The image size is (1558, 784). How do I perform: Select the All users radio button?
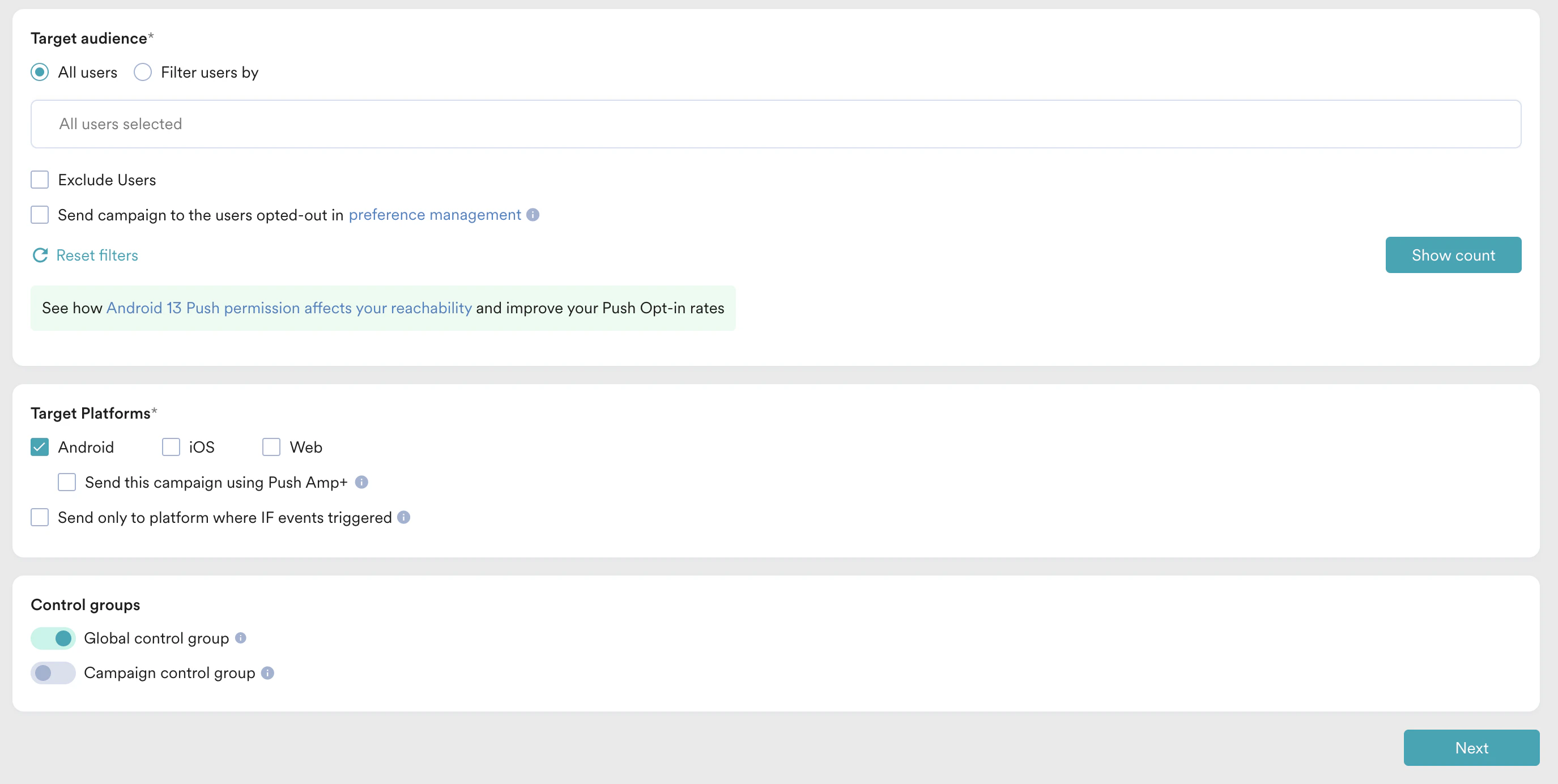click(40, 73)
